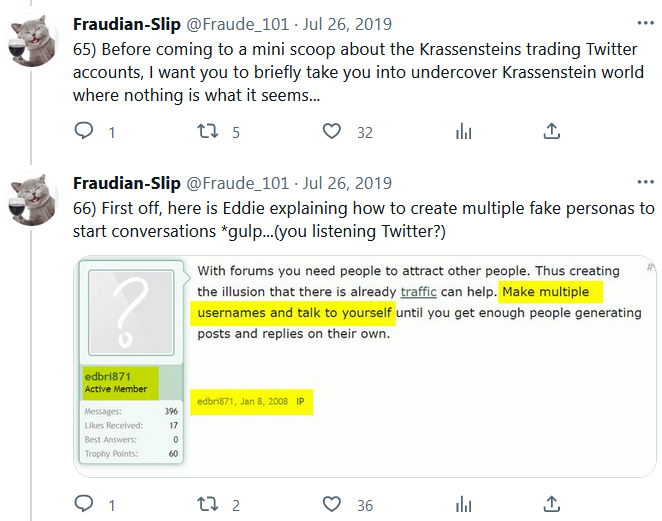Click the underlined traffic link in forum post
662x521 pixels.
(x=420, y=291)
